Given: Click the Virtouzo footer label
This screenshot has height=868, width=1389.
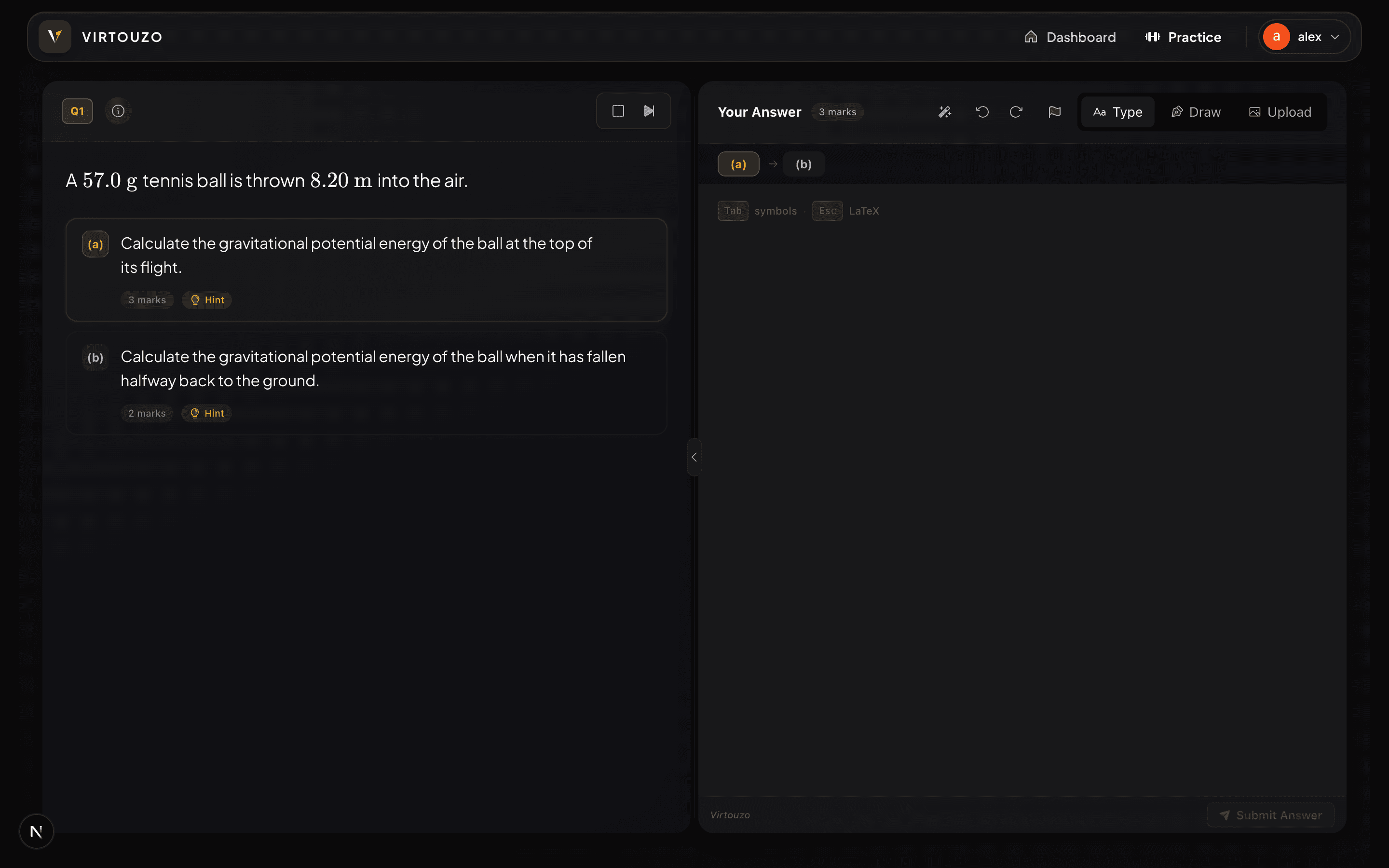Looking at the screenshot, I should click(x=730, y=815).
